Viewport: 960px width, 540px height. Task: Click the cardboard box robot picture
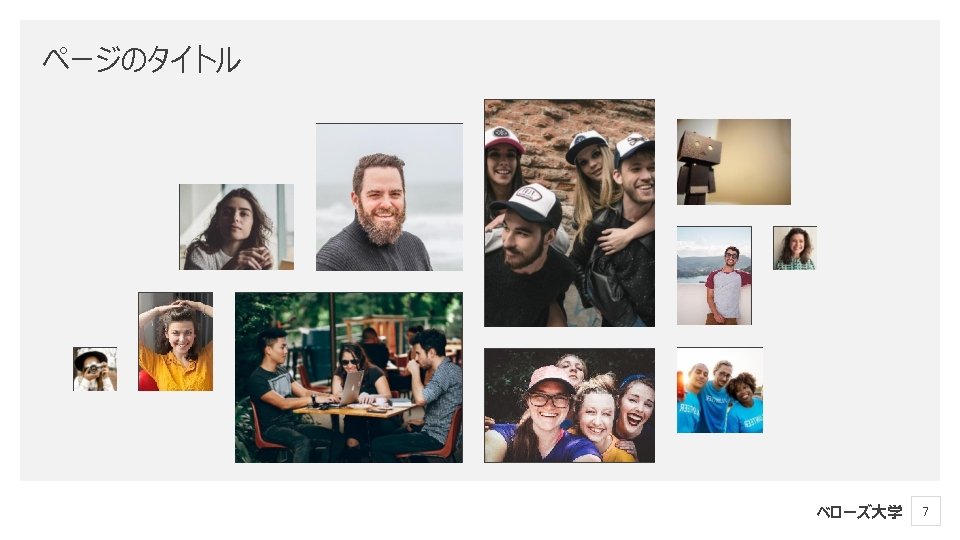(x=733, y=162)
